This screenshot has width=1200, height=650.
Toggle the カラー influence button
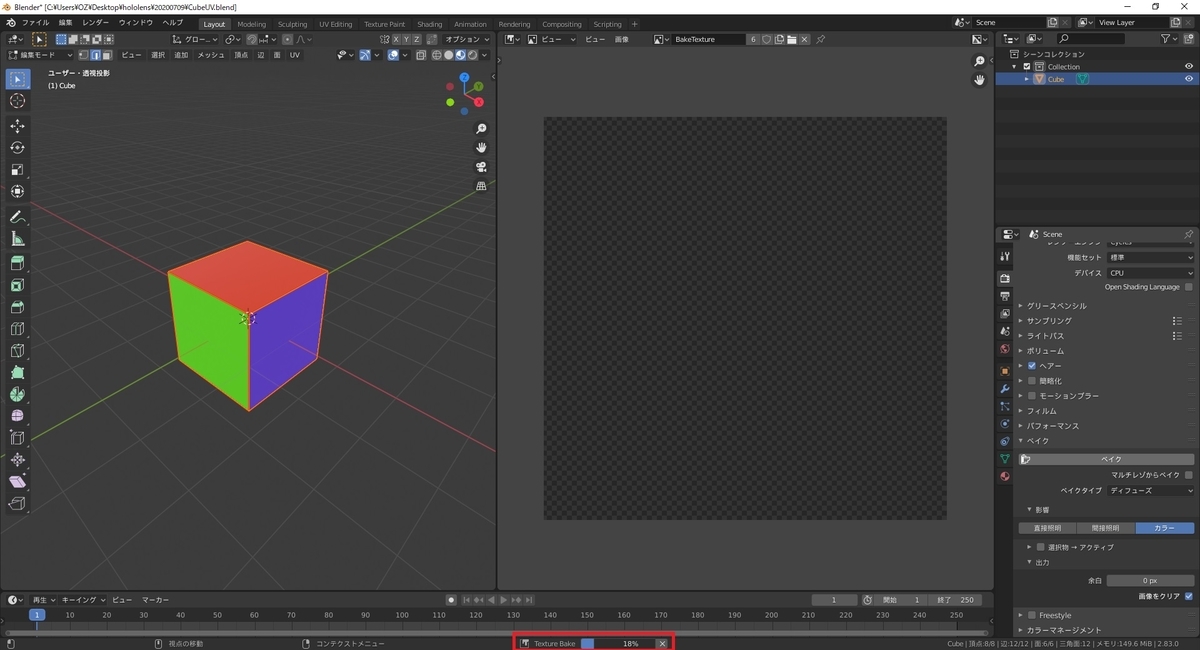pyautogui.click(x=1165, y=528)
